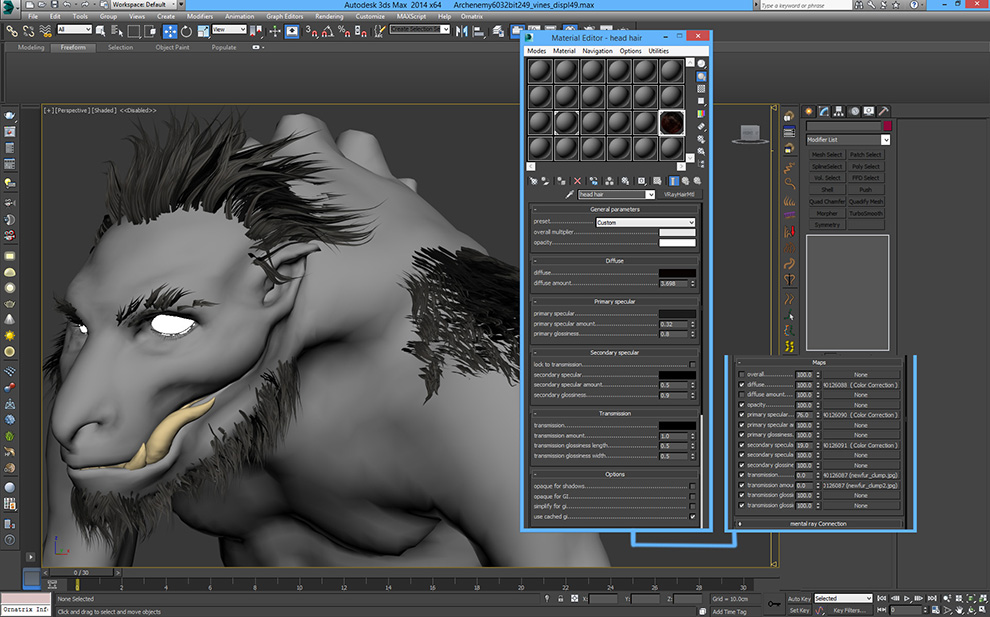This screenshot has width=990, height=617.
Task: Expand the preset Custom dropdown
Action: [x=645, y=222]
